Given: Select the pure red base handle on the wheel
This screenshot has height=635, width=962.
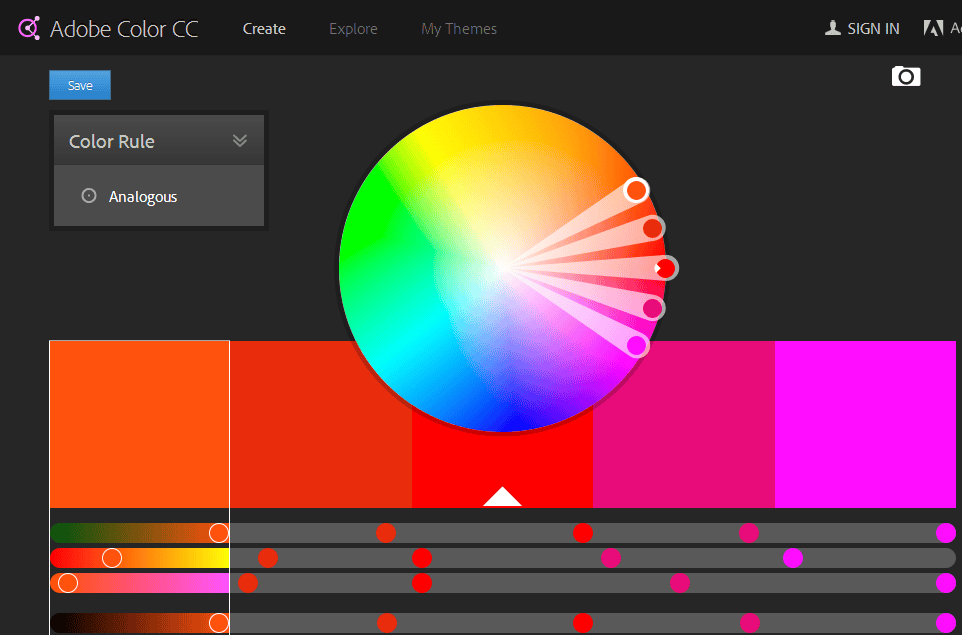Looking at the screenshot, I should click(x=666, y=268).
